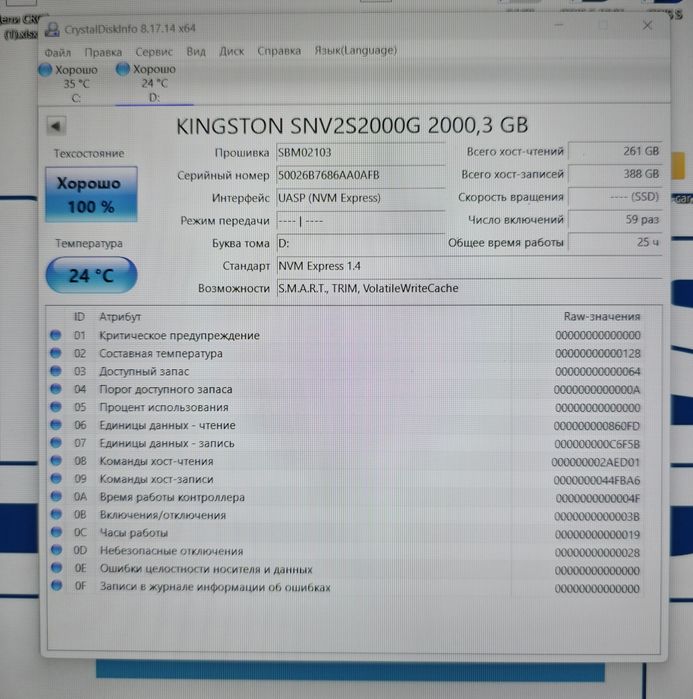Select the Составная температура row
This screenshot has height=699, width=693.
(x=346, y=354)
